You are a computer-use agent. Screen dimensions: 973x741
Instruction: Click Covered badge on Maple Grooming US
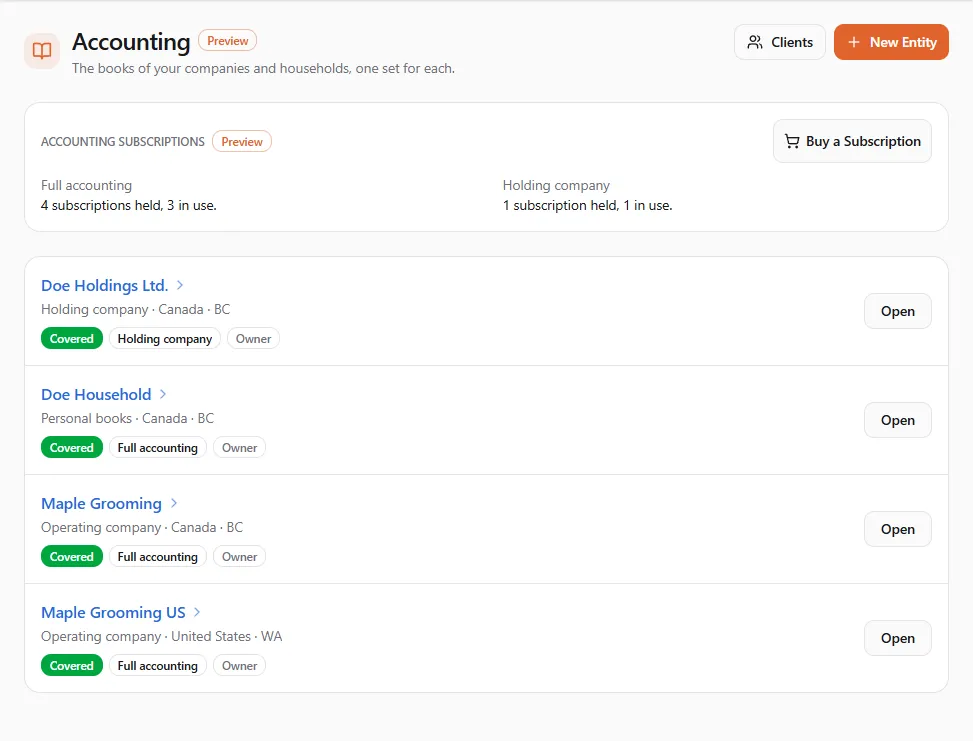tap(72, 666)
